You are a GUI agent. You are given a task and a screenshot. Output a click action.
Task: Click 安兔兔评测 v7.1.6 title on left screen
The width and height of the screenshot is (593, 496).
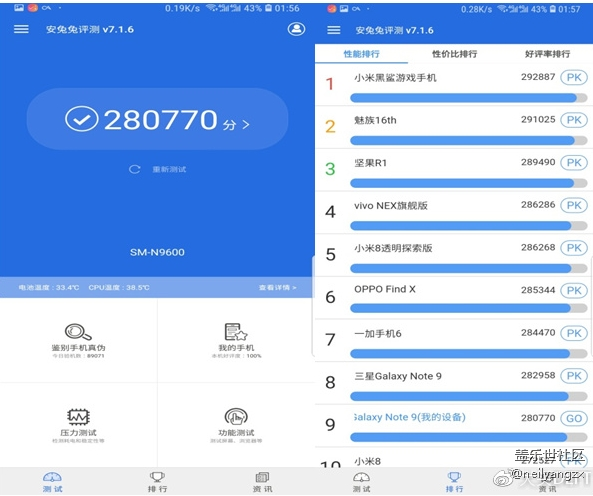click(90, 29)
